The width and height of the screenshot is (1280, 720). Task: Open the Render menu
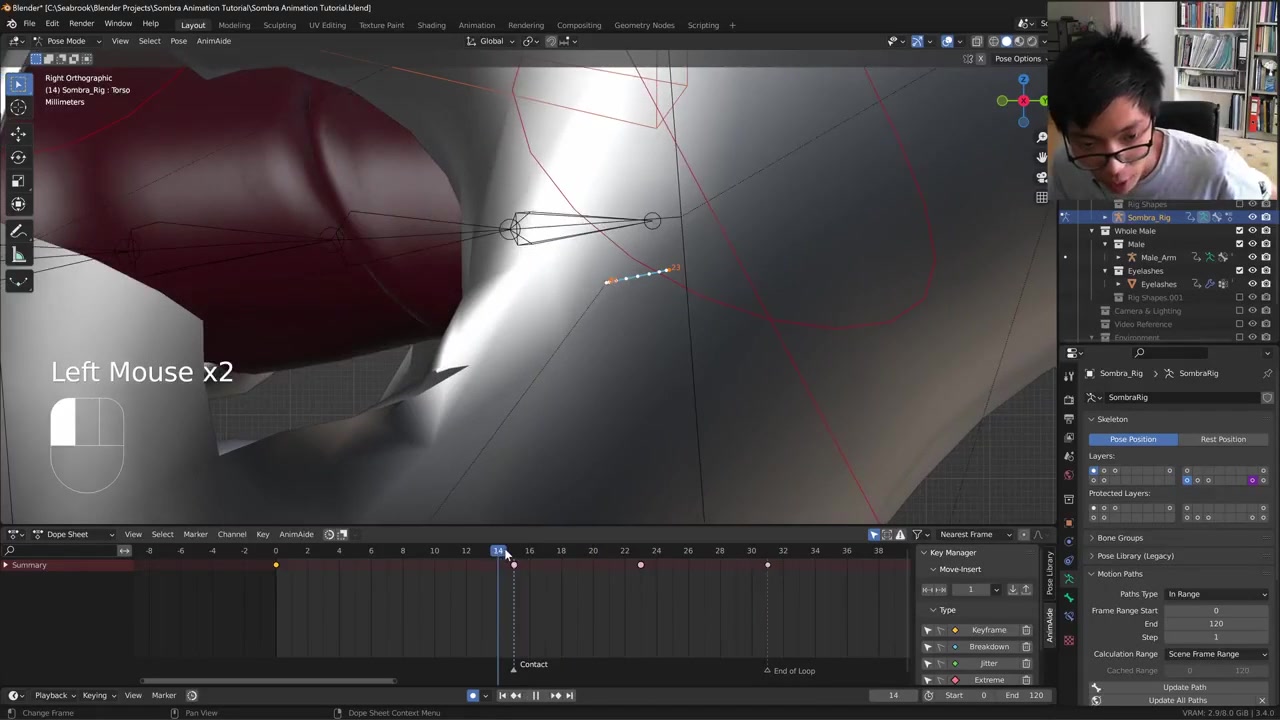pos(81,24)
